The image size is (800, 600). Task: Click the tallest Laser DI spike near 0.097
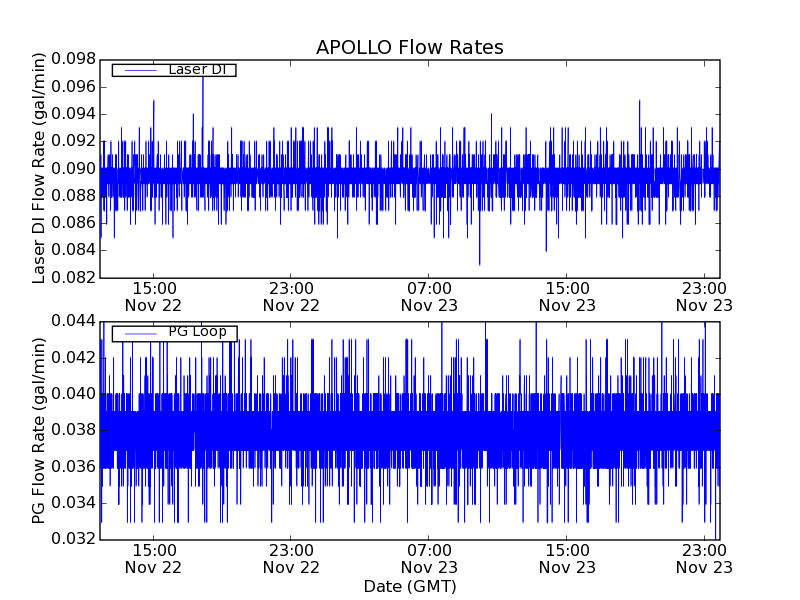click(x=203, y=78)
